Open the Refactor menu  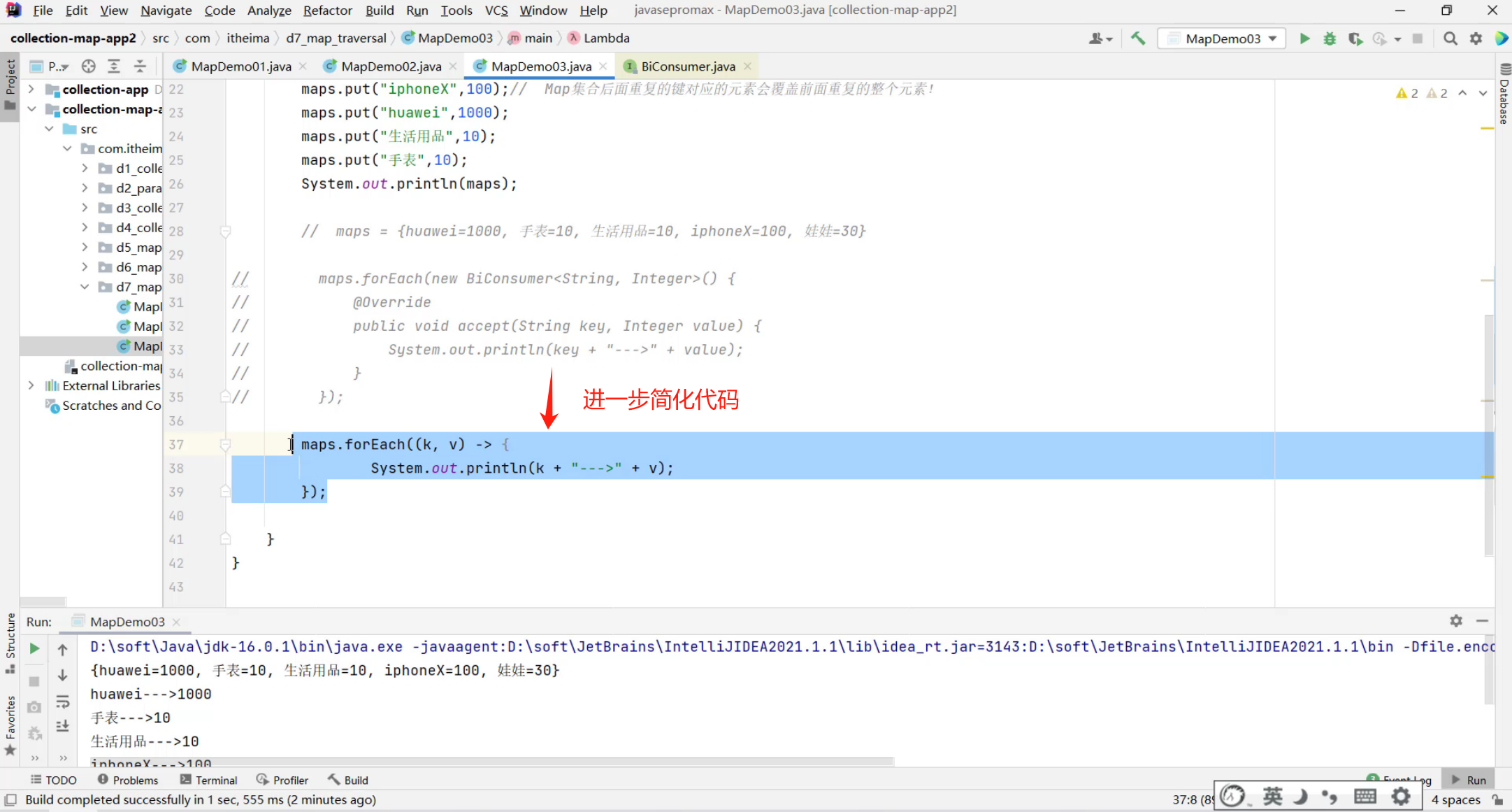327,10
